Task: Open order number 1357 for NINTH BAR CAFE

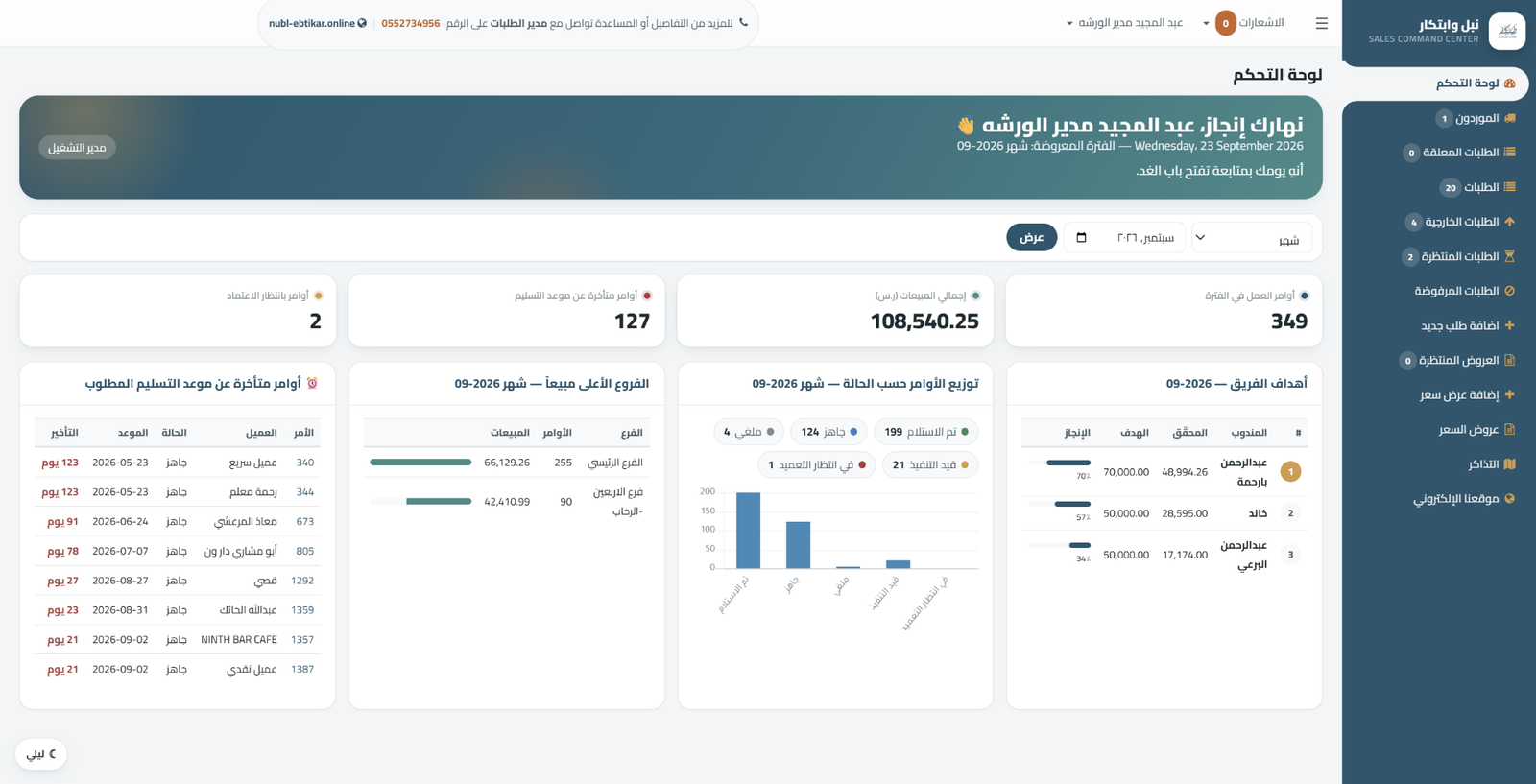Action: pyautogui.click(x=302, y=639)
